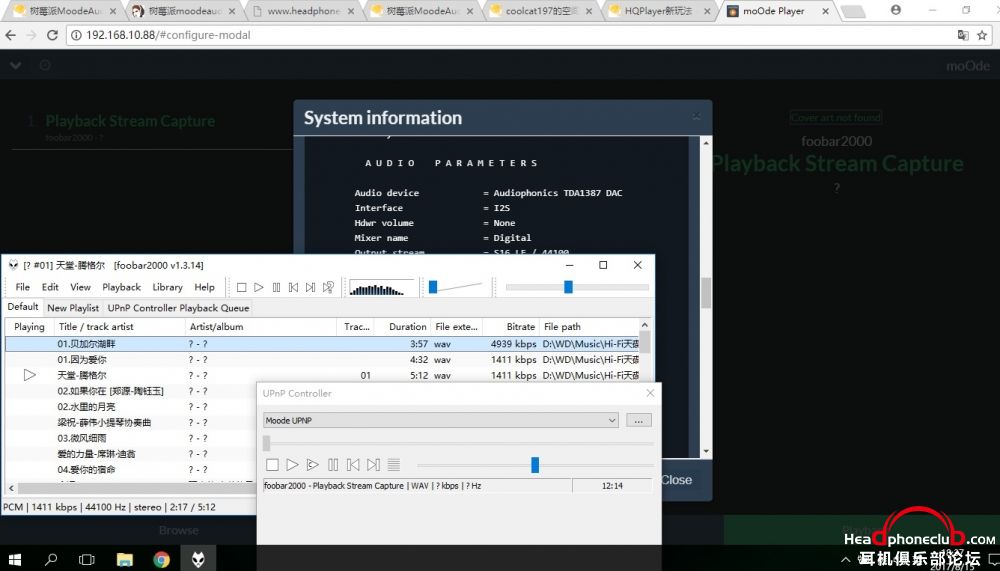Reload the moOde page in Chrome
This screenshot has width=1000, height=571.
(52, 35)
